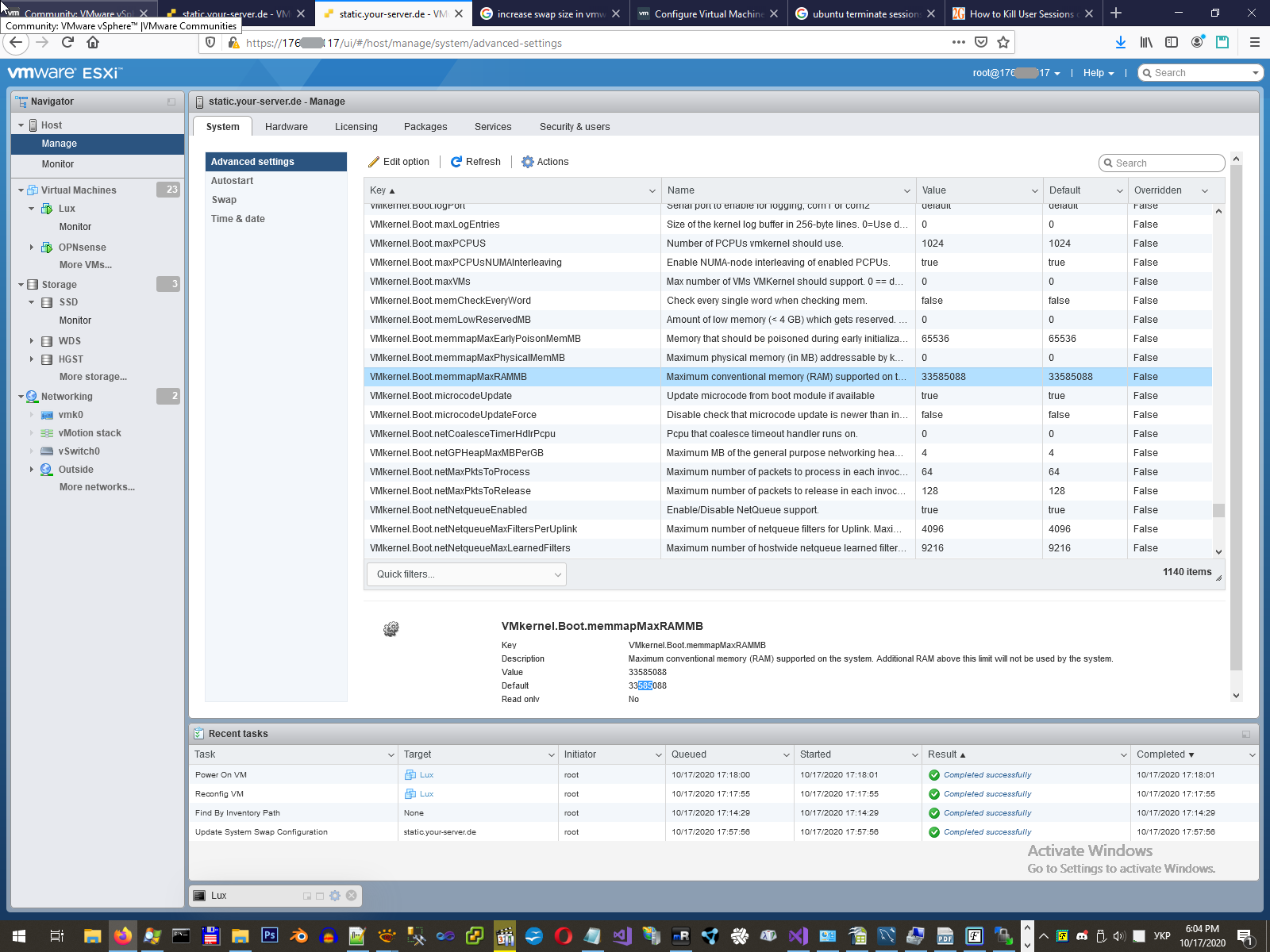The height and width of the screenshot is (952, 1270).
Task: Open the Firefox library icon
Action: point(1146,43)
